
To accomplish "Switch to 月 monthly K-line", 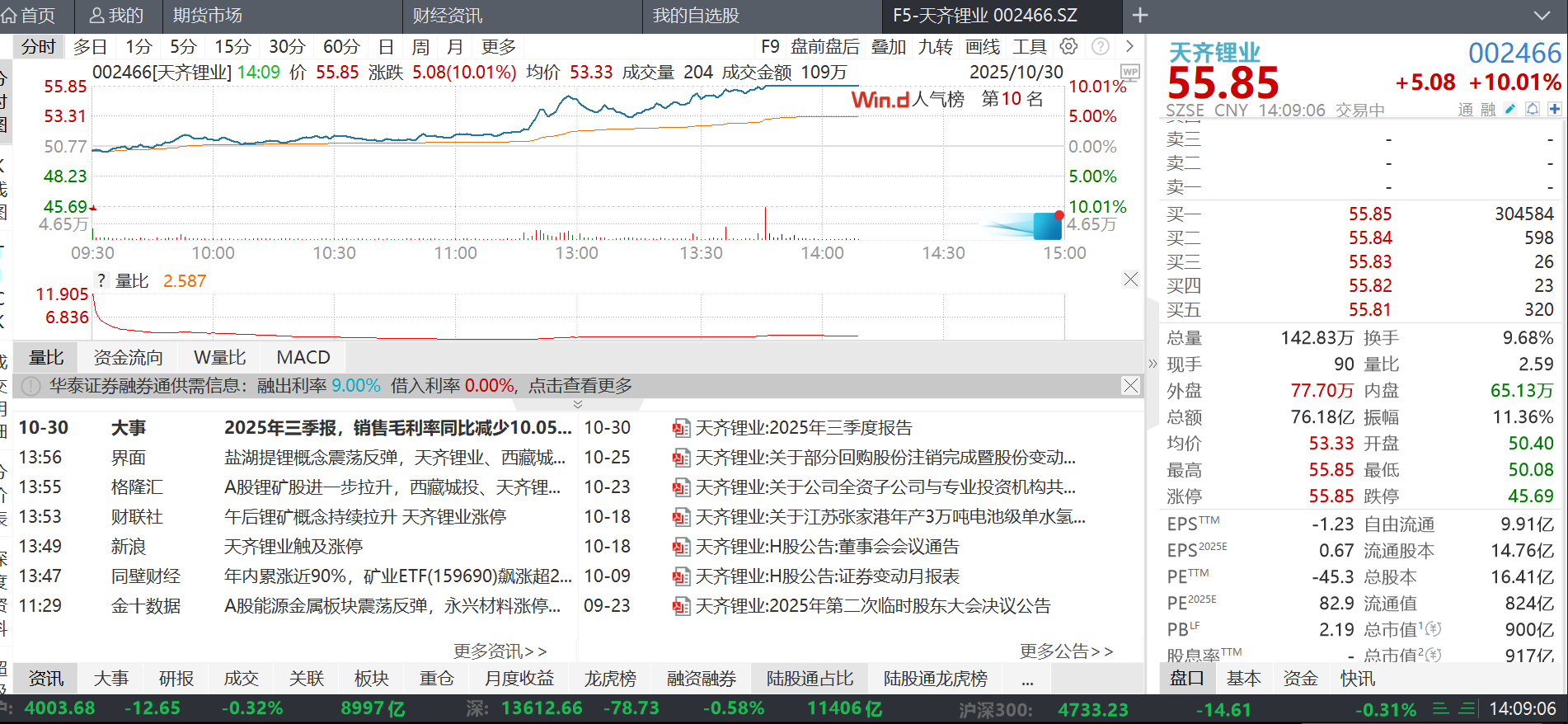I will click(454, 46).
